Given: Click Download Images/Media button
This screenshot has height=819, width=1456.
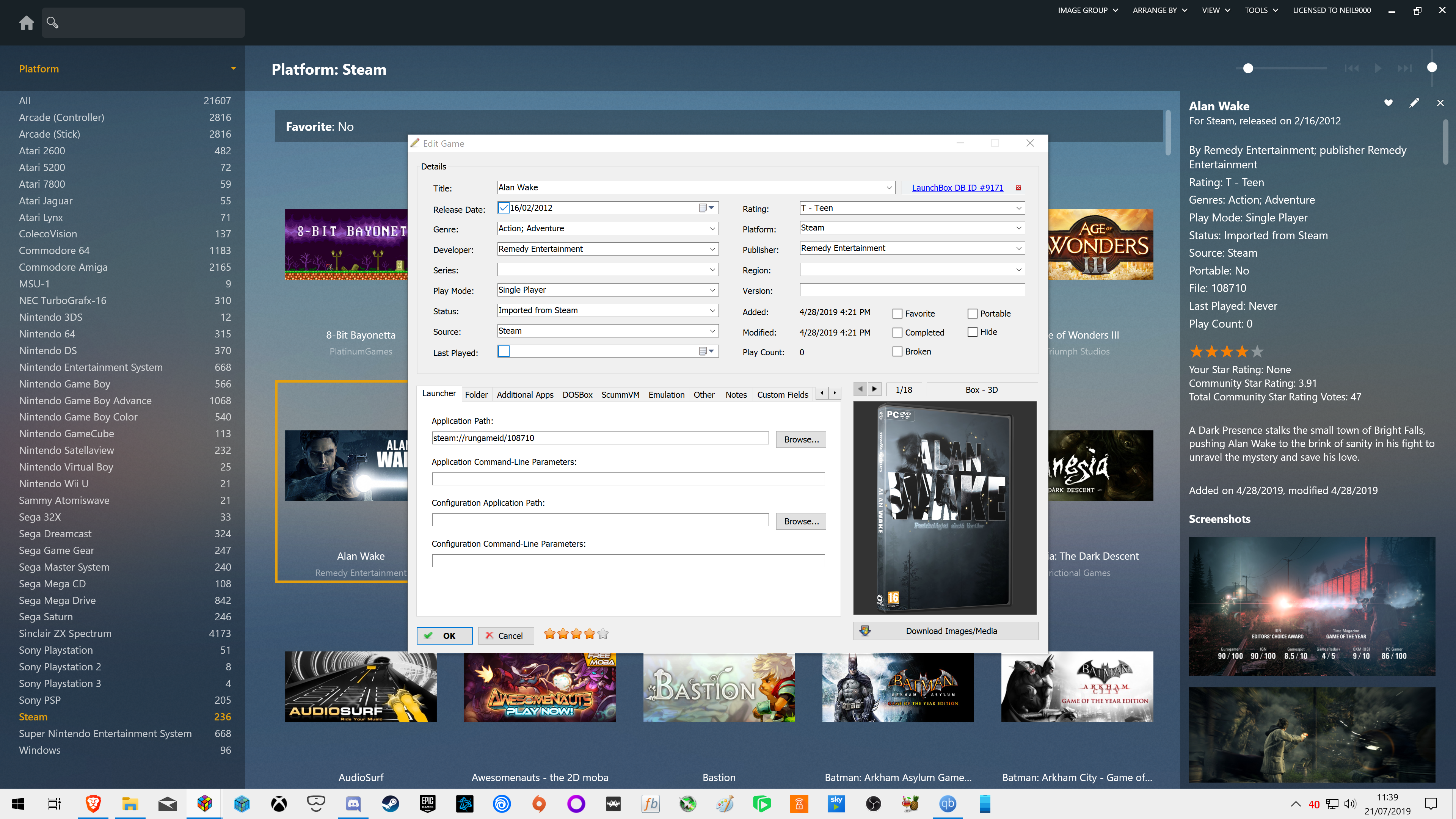Looking at the screenshot, I should (945, 631).
